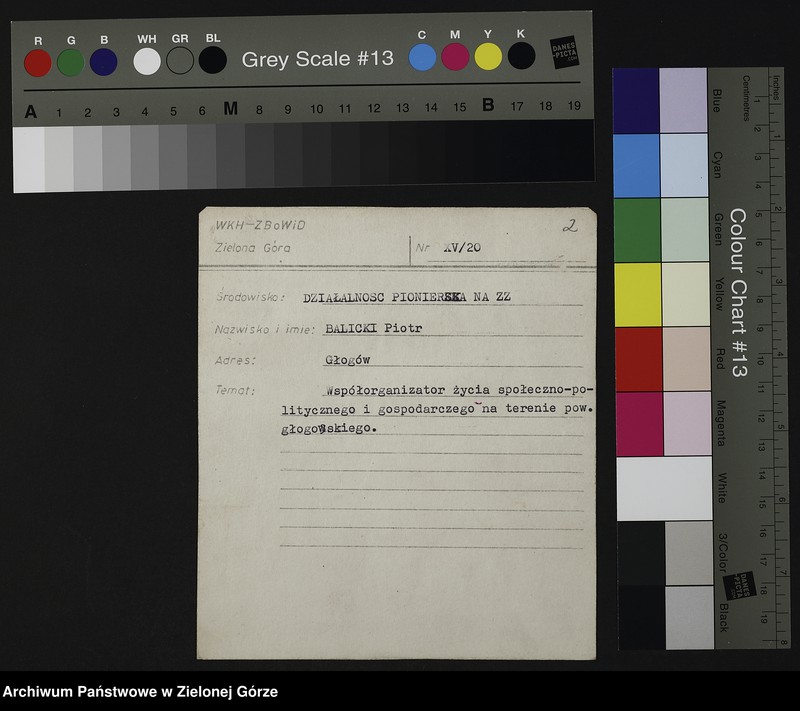Viewport: 800px width, 711px height.
Task: Select the grey patch labeled A
Action: click(x=29, y=155)
